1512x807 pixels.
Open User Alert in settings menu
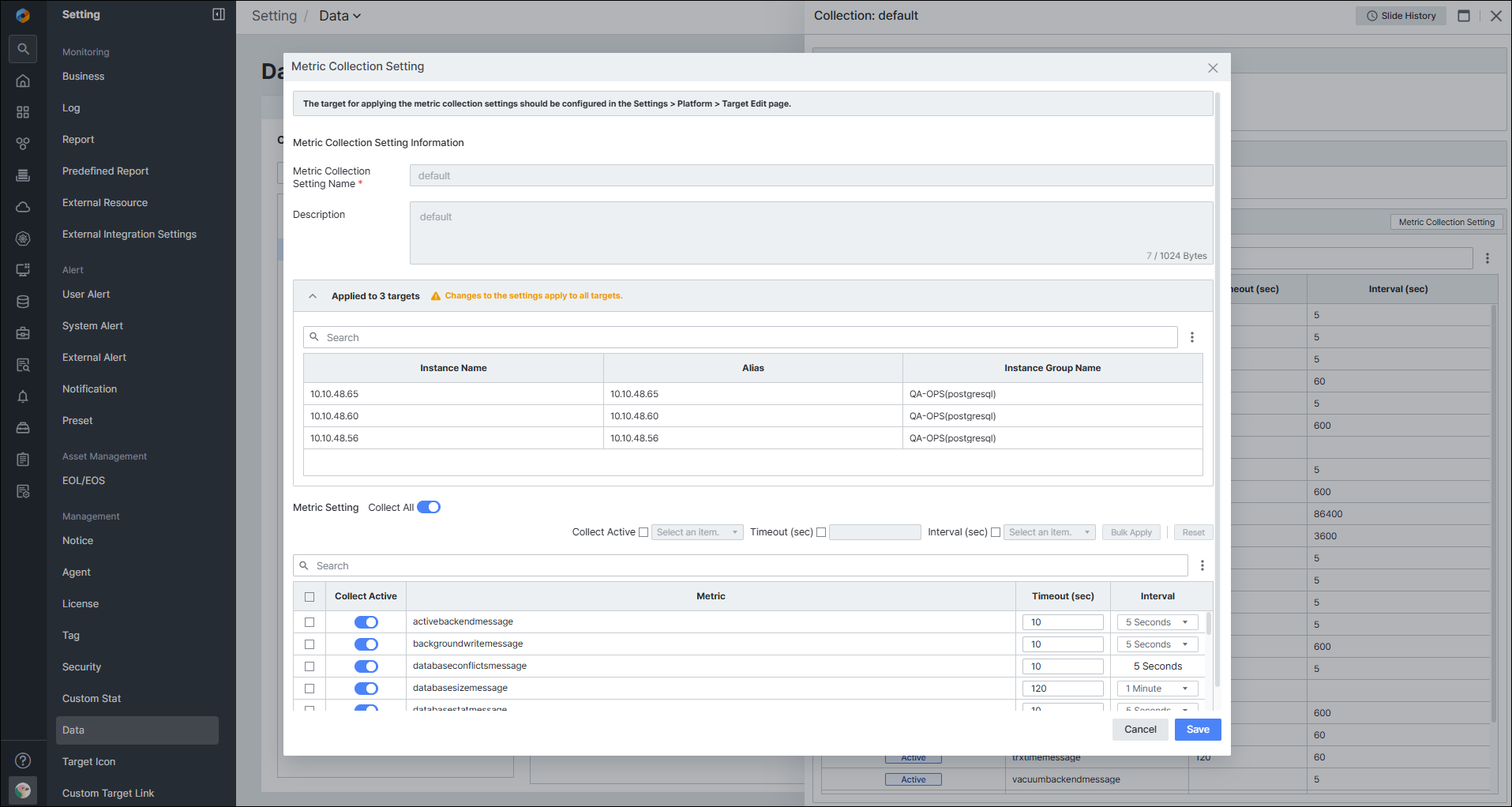86,294
